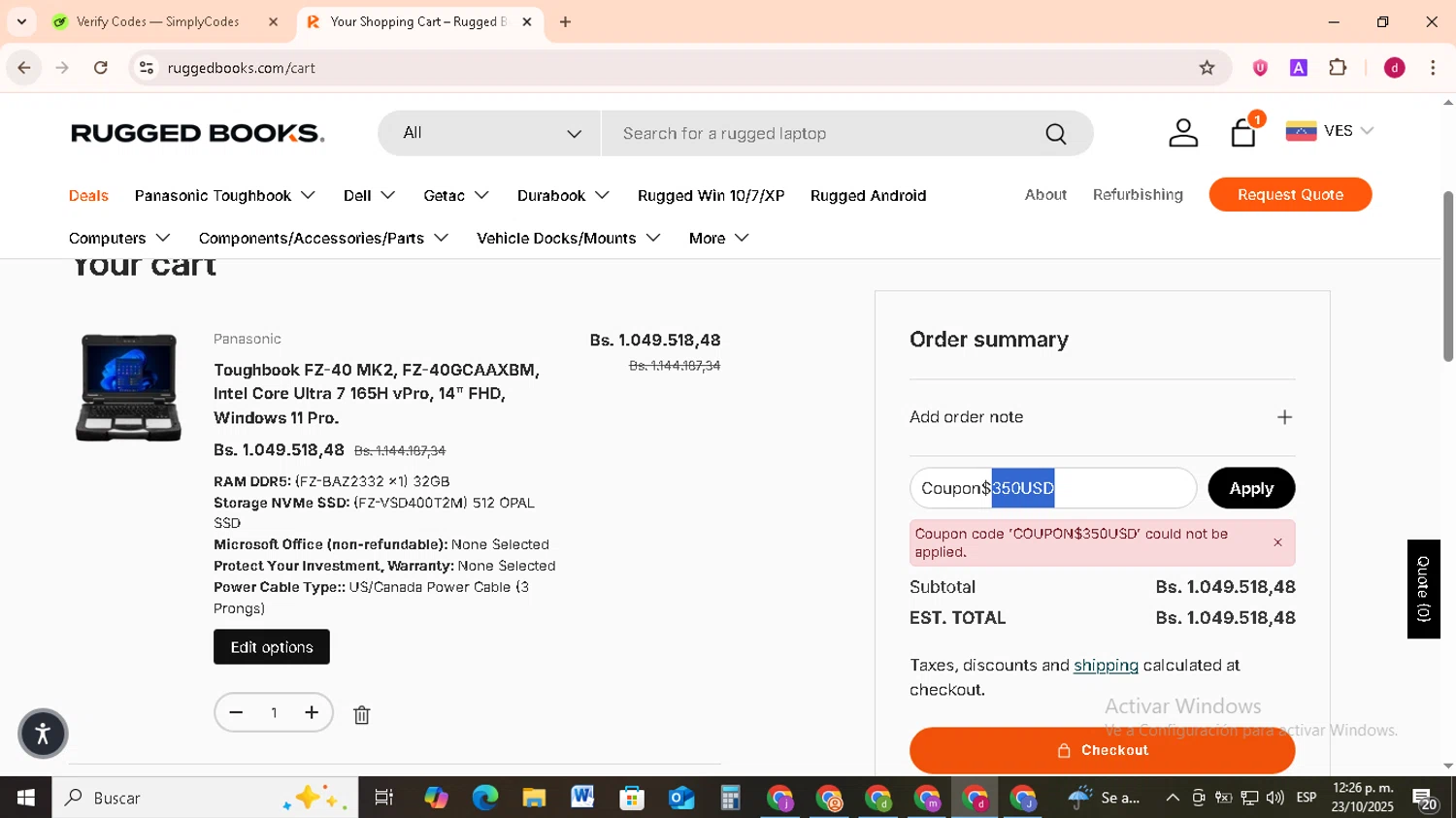The width and height of the screenshot is (1456, 818).
Task: Expand Durabook menu
Action: tap(564, 195)
